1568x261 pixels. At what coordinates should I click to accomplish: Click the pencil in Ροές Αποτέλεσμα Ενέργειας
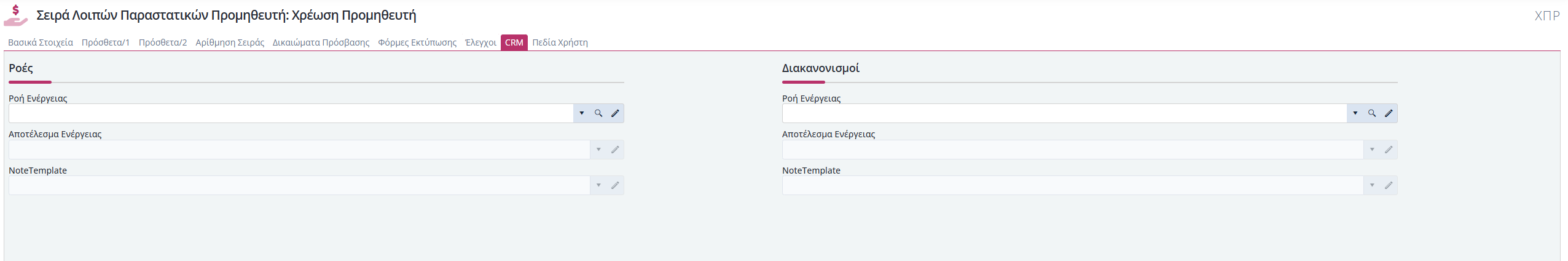pos(615,150)
